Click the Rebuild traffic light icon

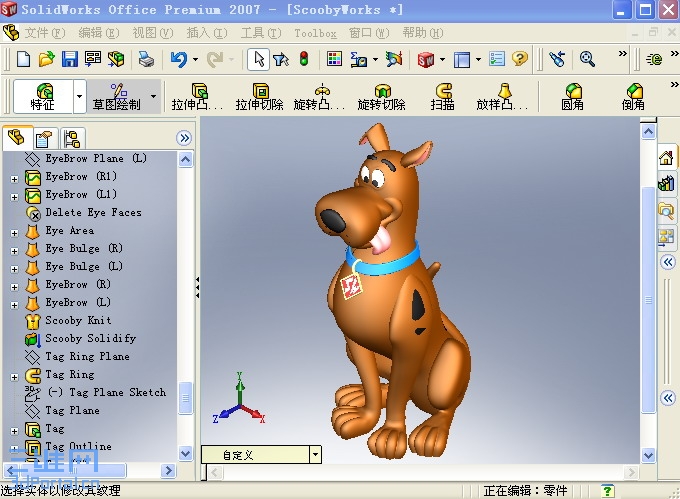pyautogui.click(x=304, y=59)
